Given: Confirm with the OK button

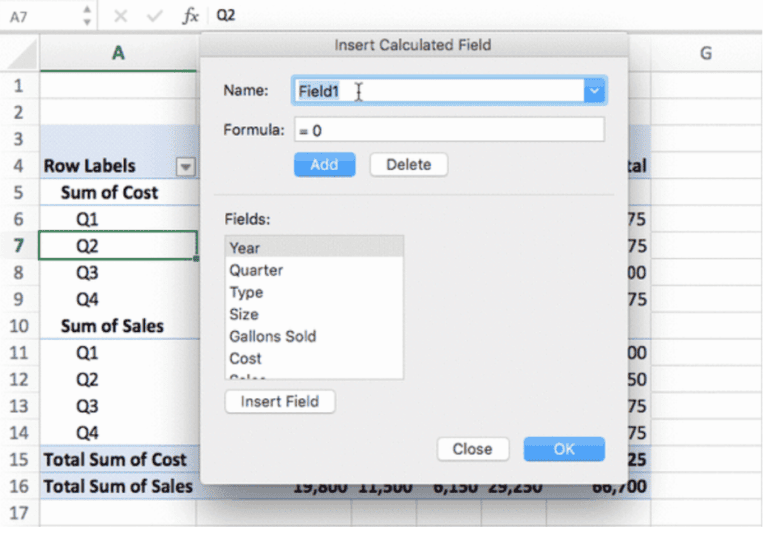Looking at the screenshot, I should [x=564, y=449].
